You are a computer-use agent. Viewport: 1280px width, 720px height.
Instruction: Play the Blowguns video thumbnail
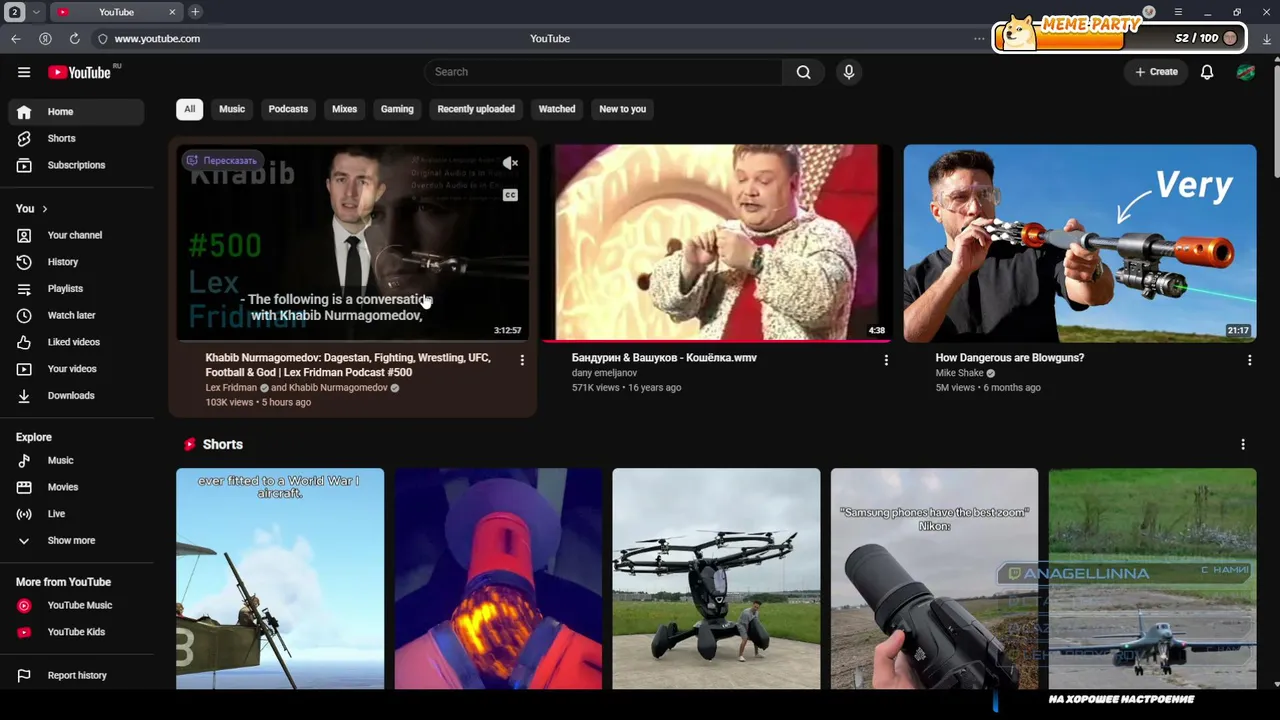tap(1080, 243)
